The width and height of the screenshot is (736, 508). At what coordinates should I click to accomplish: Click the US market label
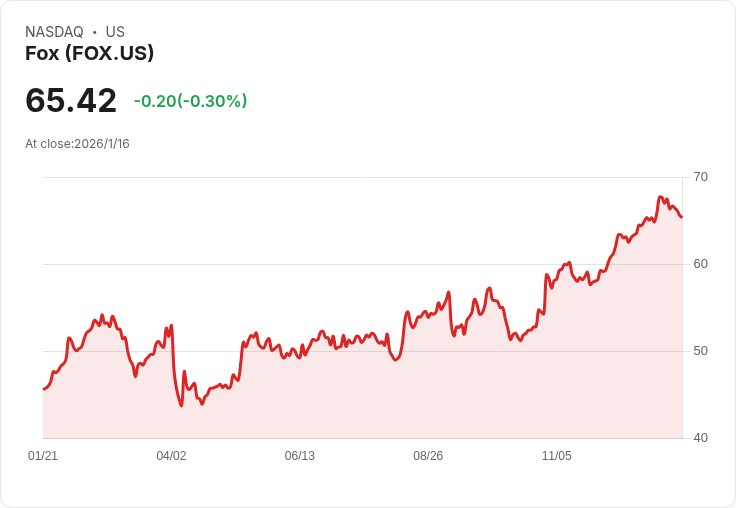coord(115,32)
